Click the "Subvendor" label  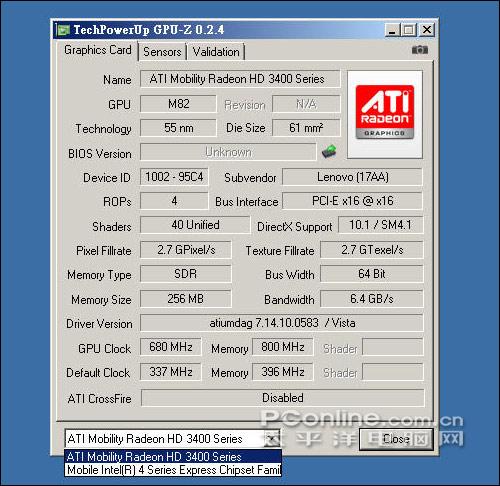coord(250,178)
